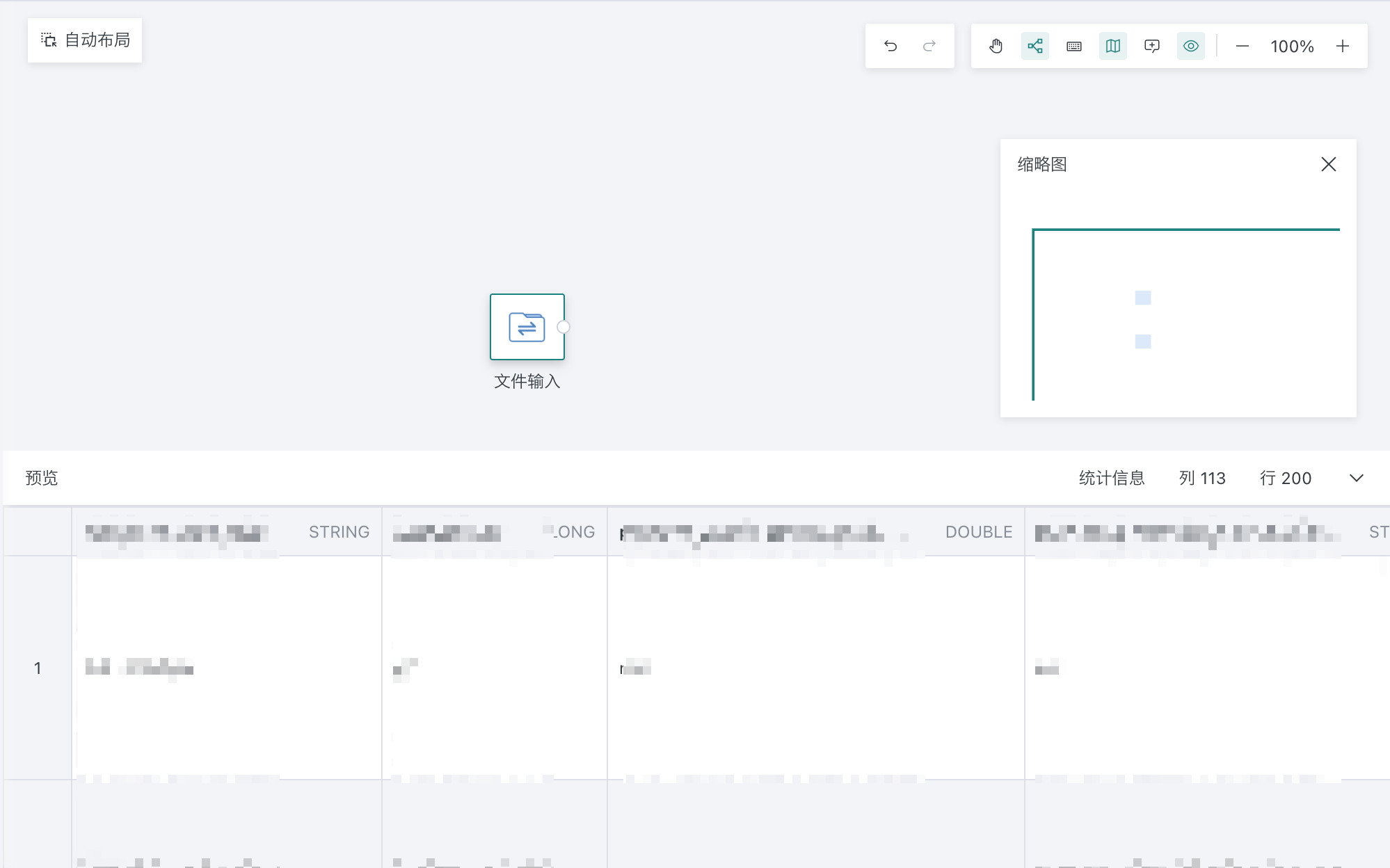1390x868 pixels.
Task: Open the keyboard shortcuts icon
Action: pos(1074,46)
